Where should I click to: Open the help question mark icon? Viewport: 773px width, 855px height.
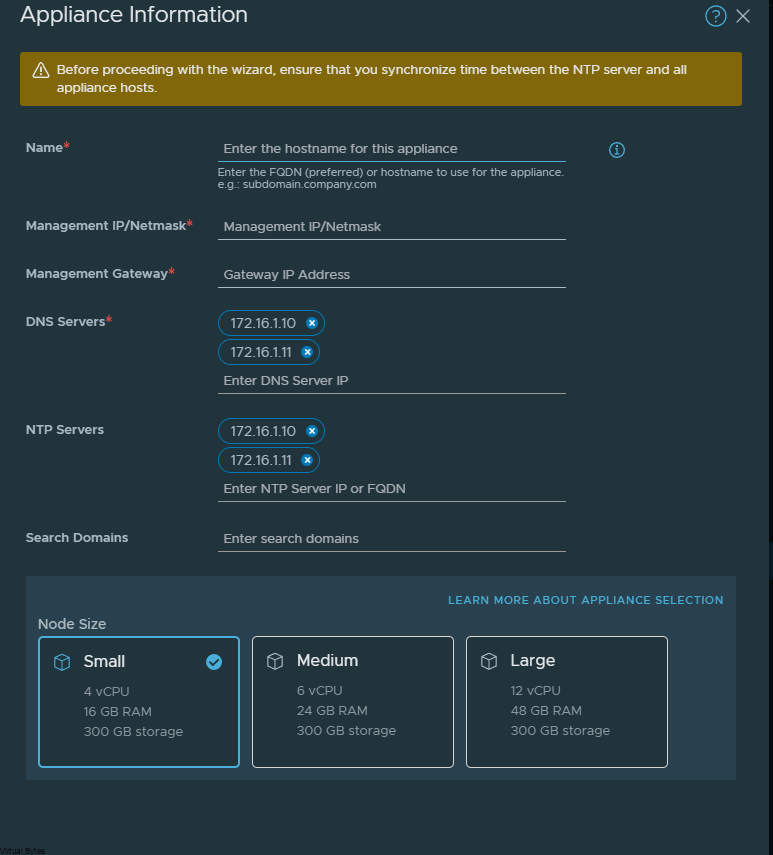(x=715, y=16)
